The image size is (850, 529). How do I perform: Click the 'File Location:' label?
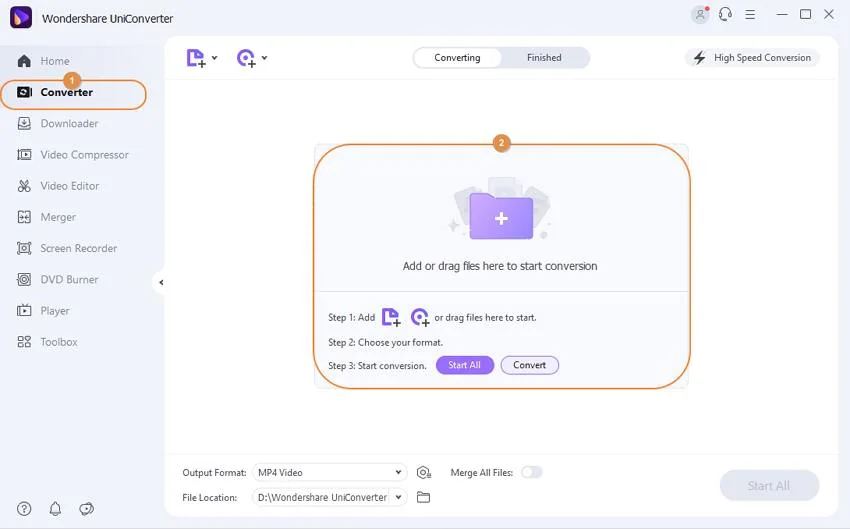[x=209, y=498]
